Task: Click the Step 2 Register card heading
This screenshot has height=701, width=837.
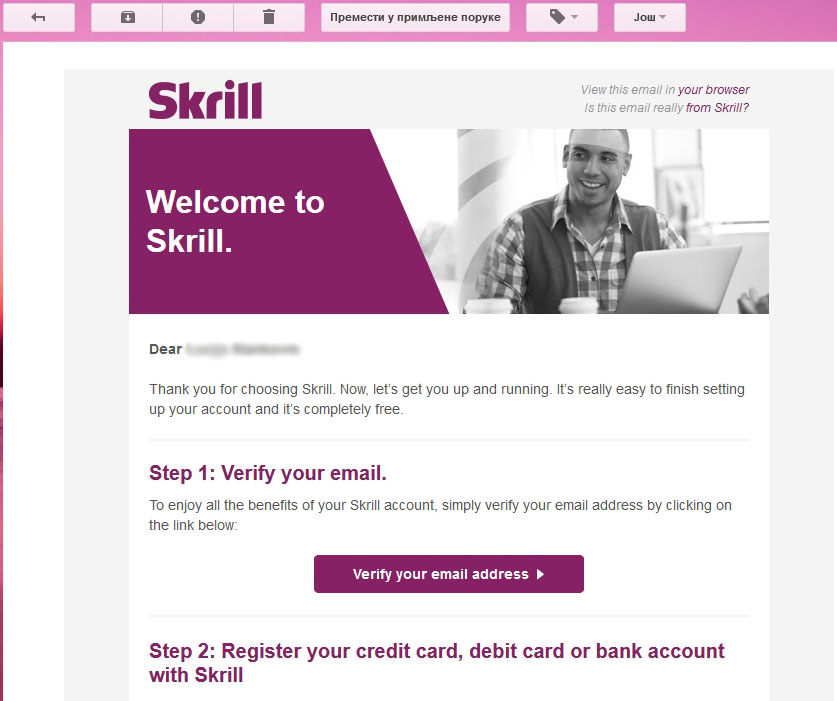Action: point(437,663)
